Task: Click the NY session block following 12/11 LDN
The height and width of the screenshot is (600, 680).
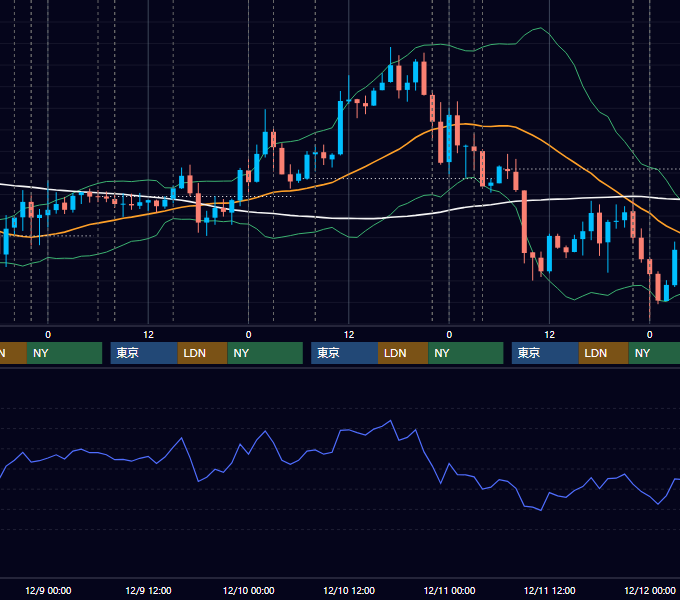Action: [654, 353]
